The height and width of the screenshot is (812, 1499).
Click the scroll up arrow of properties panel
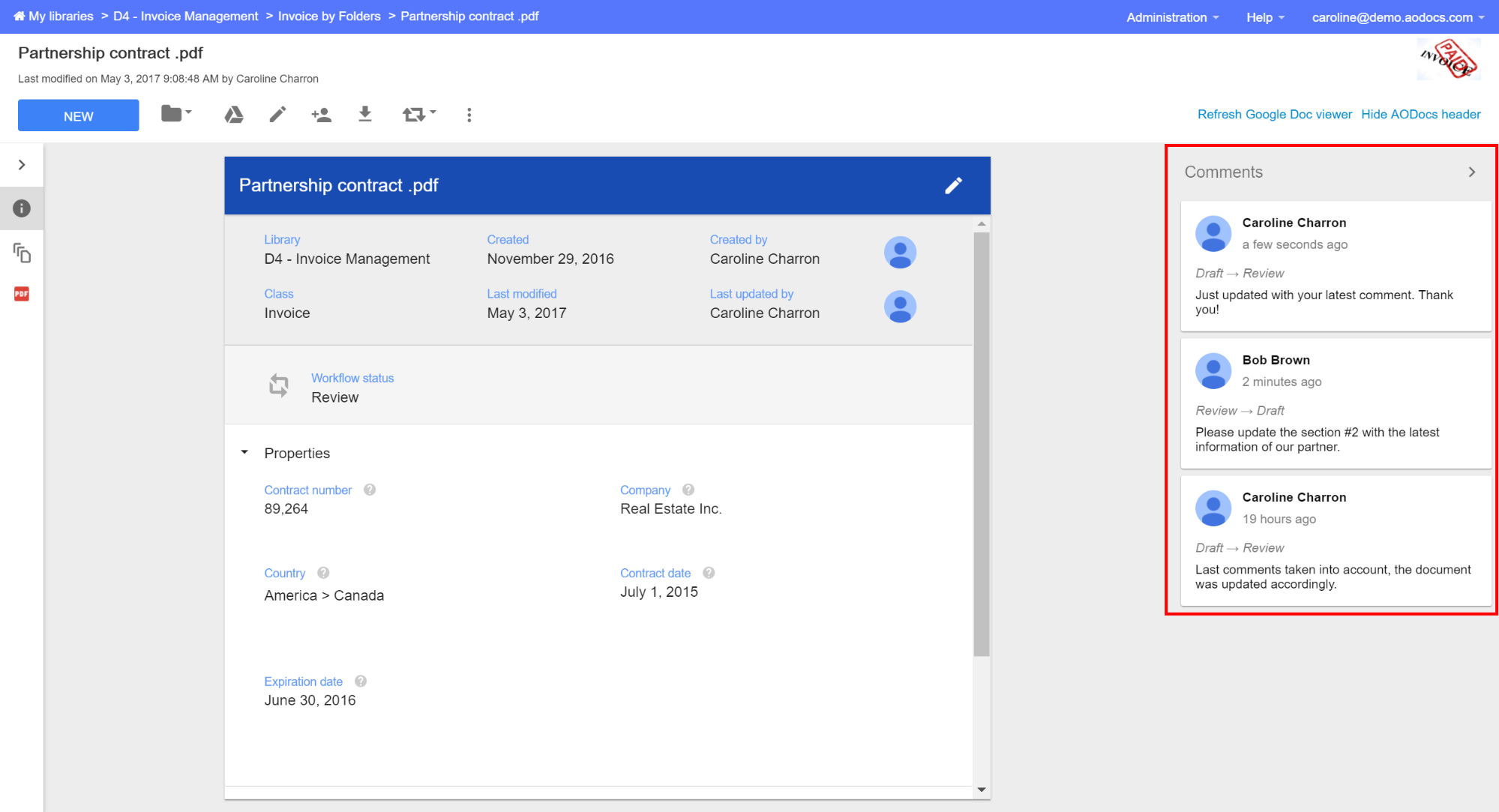pyautogui.click(x=982, y=224)
